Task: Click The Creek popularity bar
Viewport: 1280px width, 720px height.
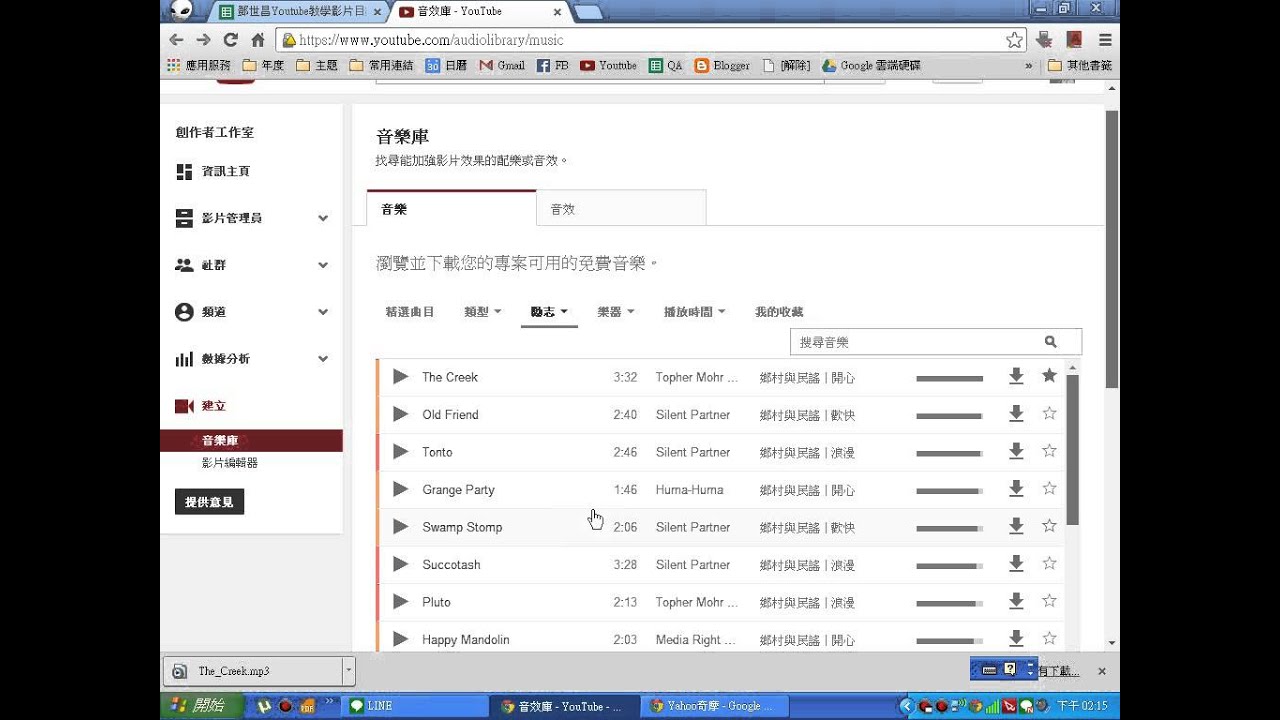Action: (950, 378)
